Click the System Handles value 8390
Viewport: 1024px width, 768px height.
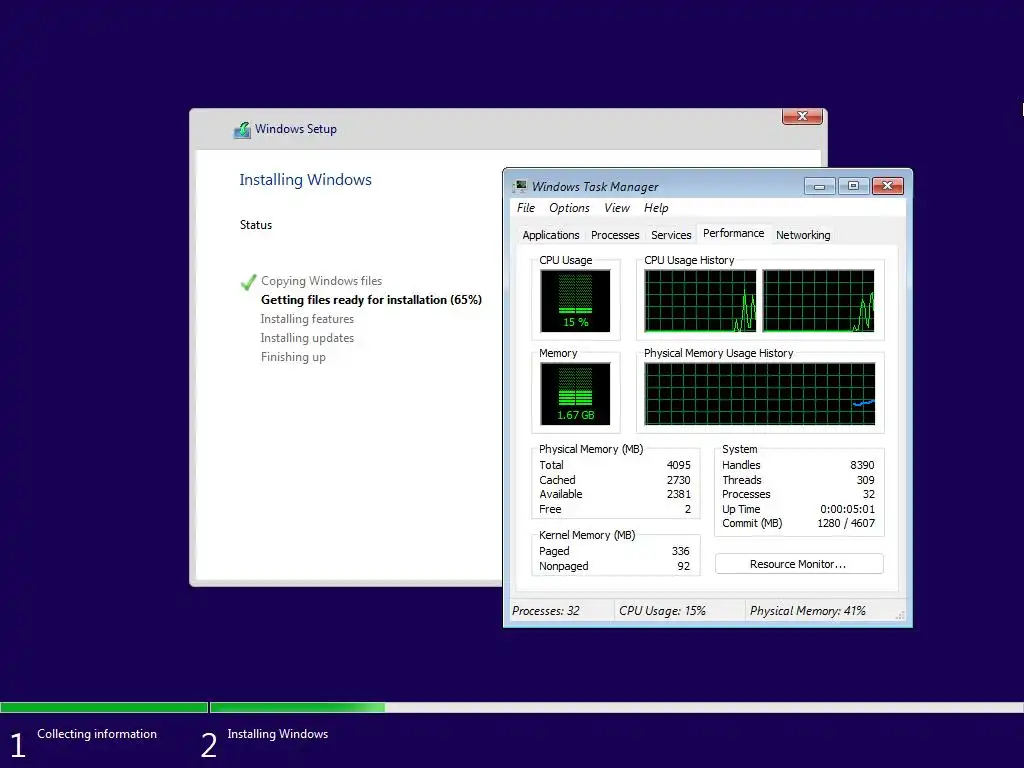click(862, 465)
